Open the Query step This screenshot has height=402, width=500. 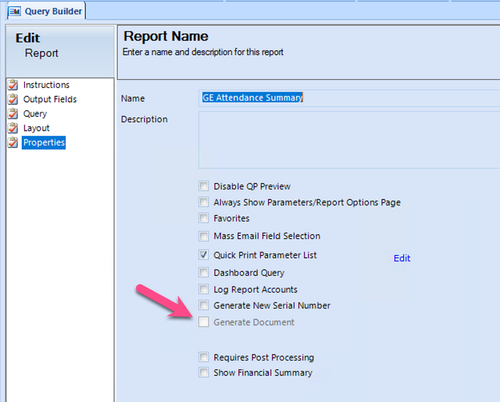pos(35,114)
